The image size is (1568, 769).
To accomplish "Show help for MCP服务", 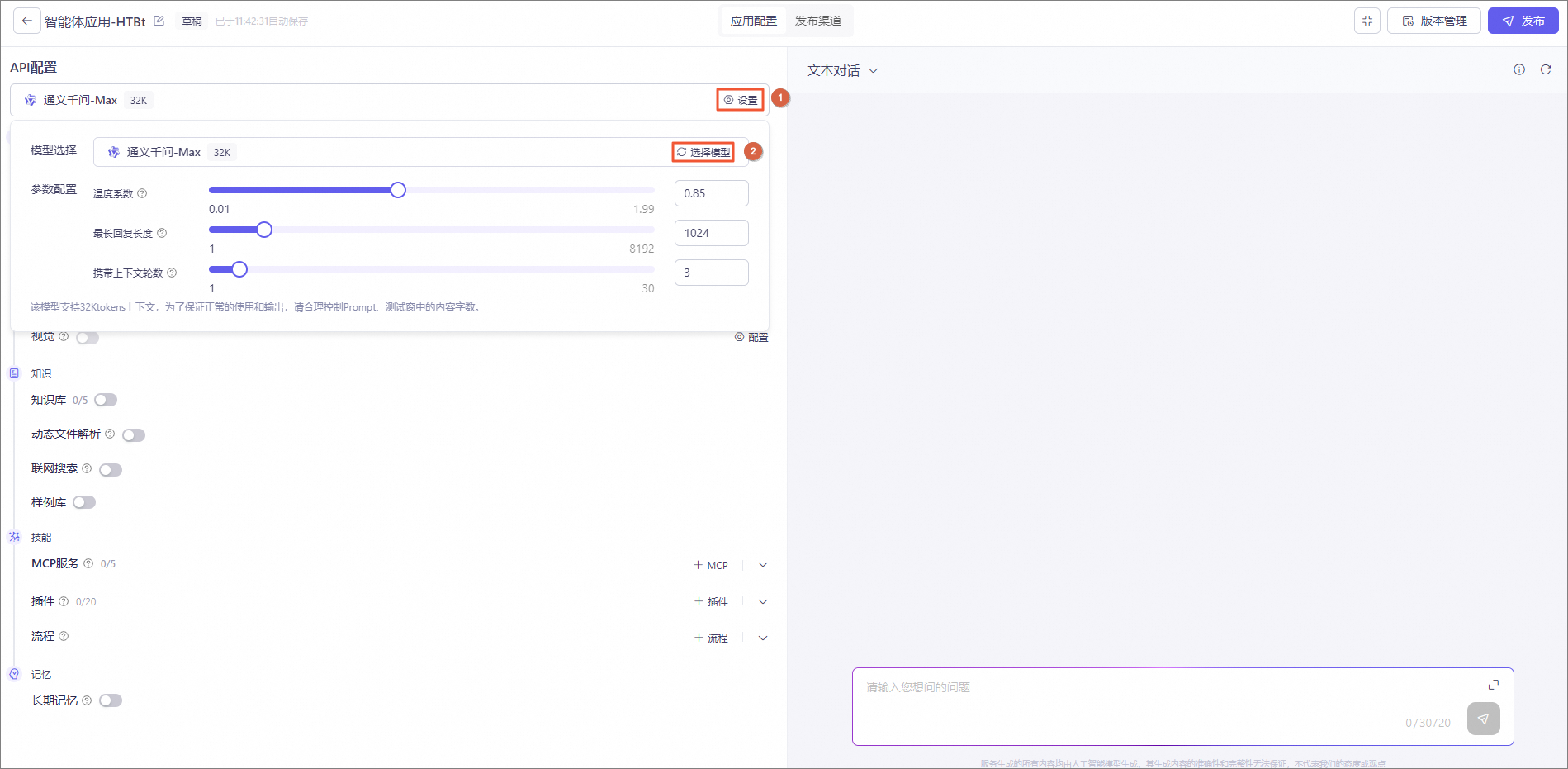I will (x=88, y=563).
